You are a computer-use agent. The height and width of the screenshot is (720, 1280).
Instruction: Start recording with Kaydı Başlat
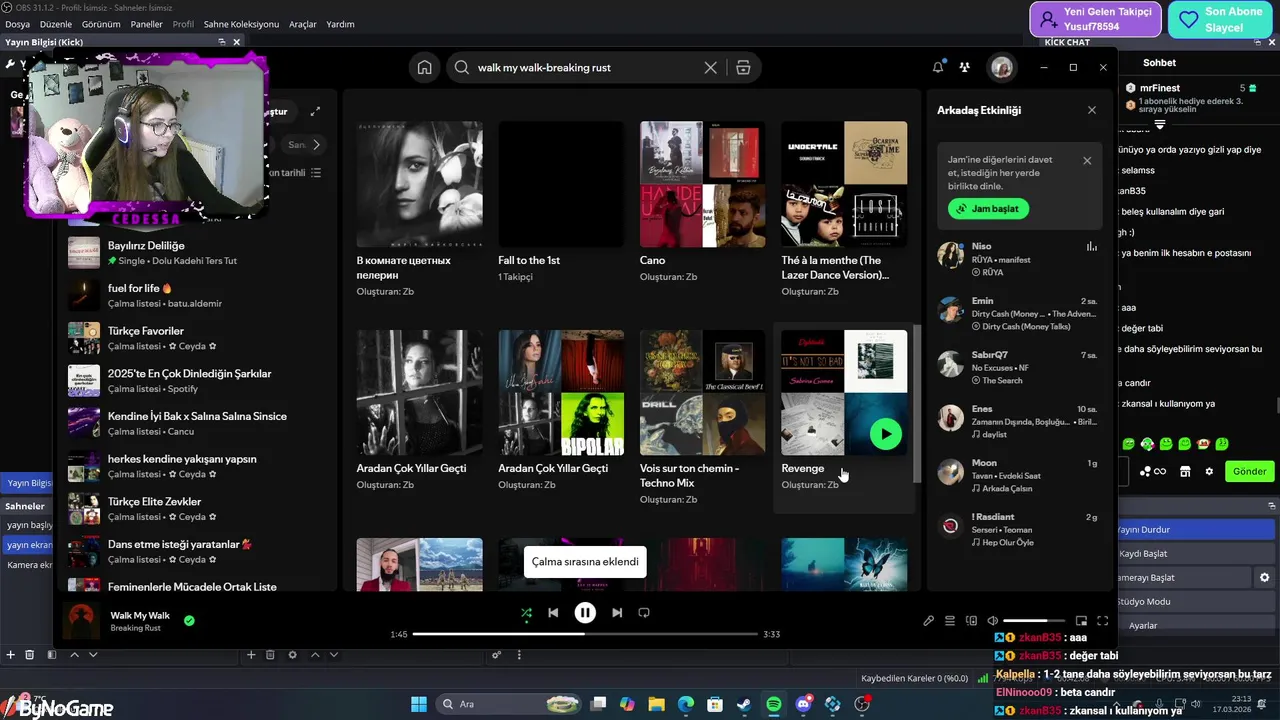click(1195, 553)
